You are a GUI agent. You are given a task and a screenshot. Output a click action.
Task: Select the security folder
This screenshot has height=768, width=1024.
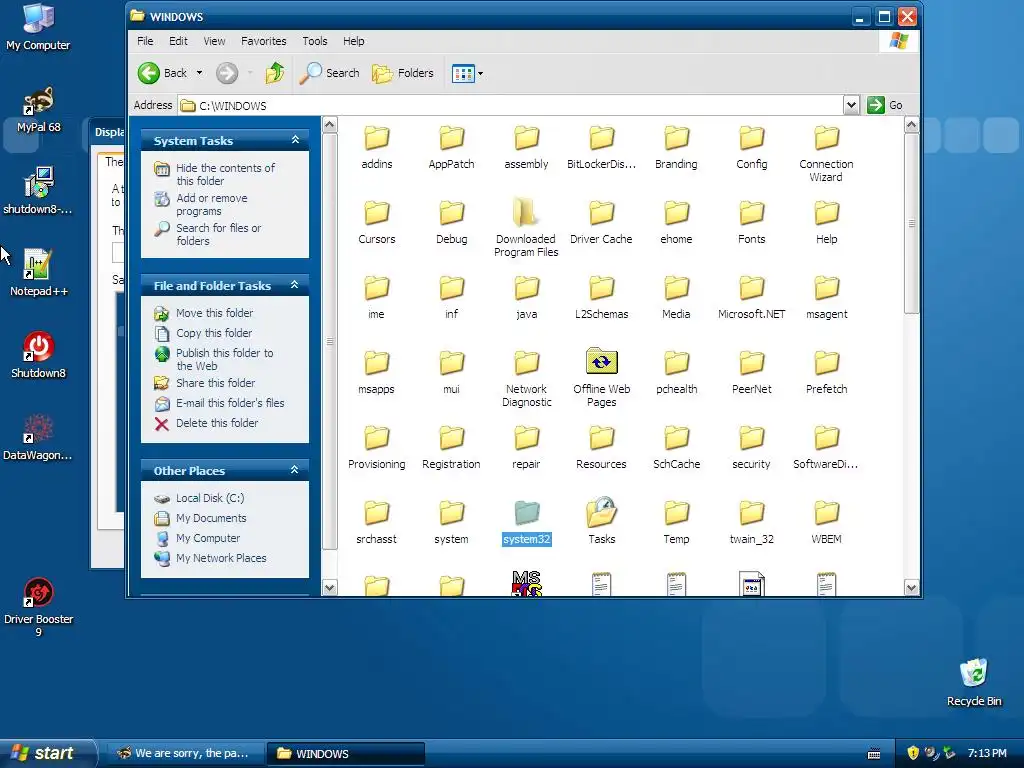[752, 448]
